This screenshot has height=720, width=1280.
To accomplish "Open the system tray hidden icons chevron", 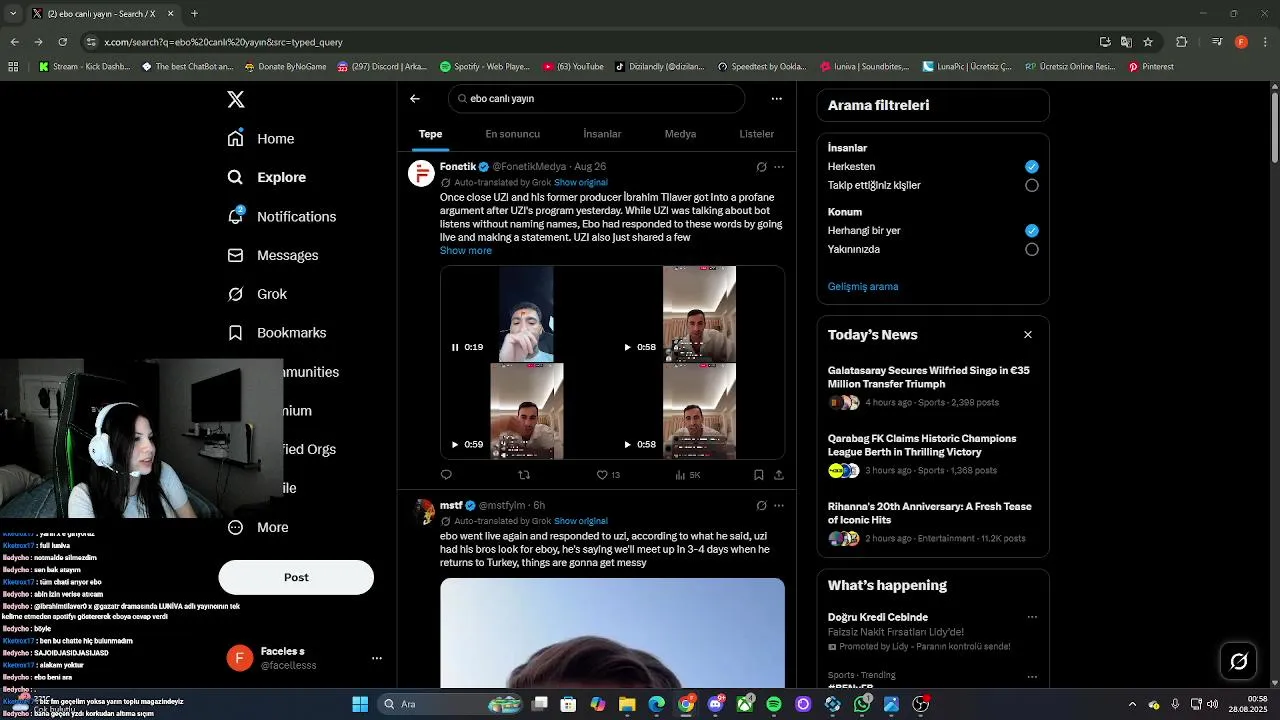I will (x=1132, y=704).
